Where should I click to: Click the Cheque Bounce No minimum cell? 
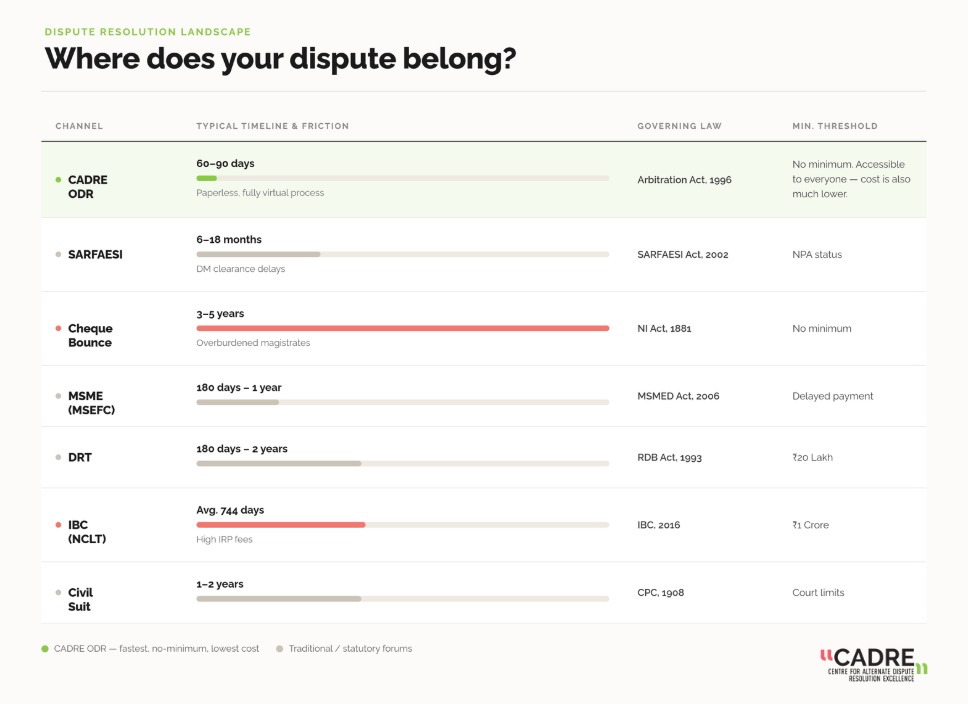(822, 329)
